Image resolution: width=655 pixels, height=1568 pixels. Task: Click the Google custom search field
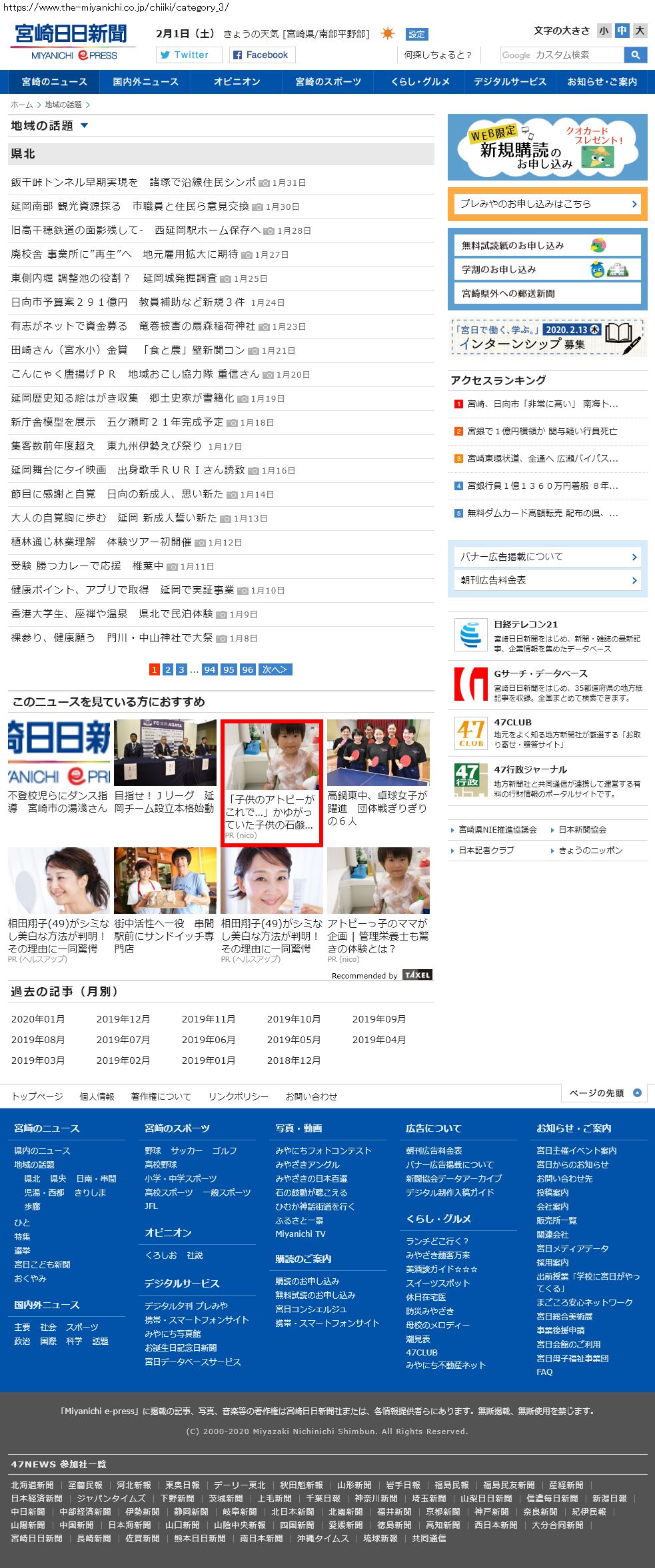pyautogui.click(x=562, y=55)
